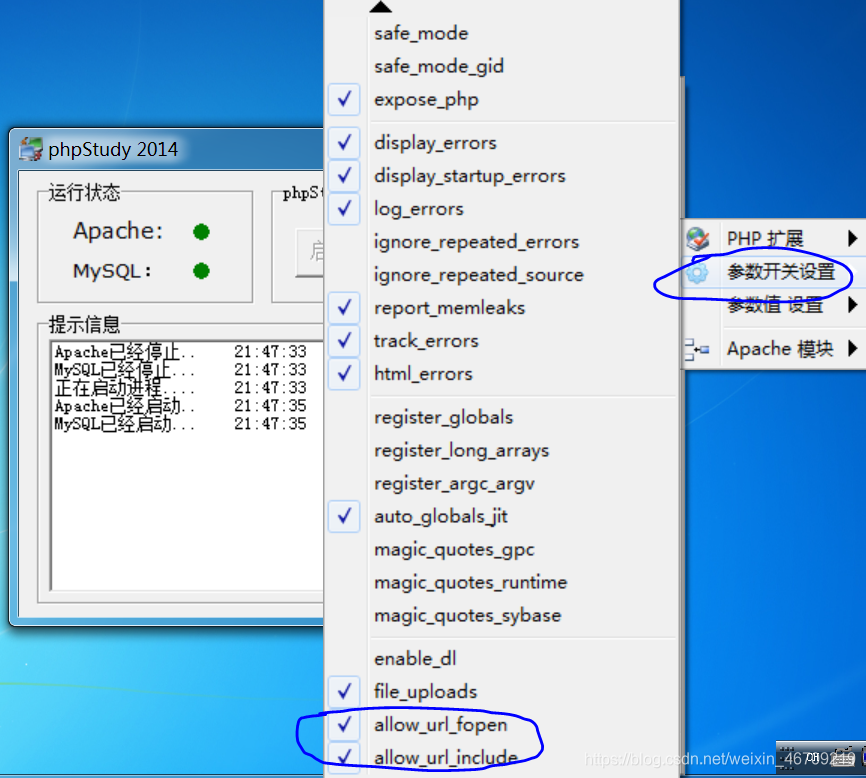Uncheck log_errors option
Image resolution: width=866 pixels, height=778 pixels.
(x=501, y=209)
